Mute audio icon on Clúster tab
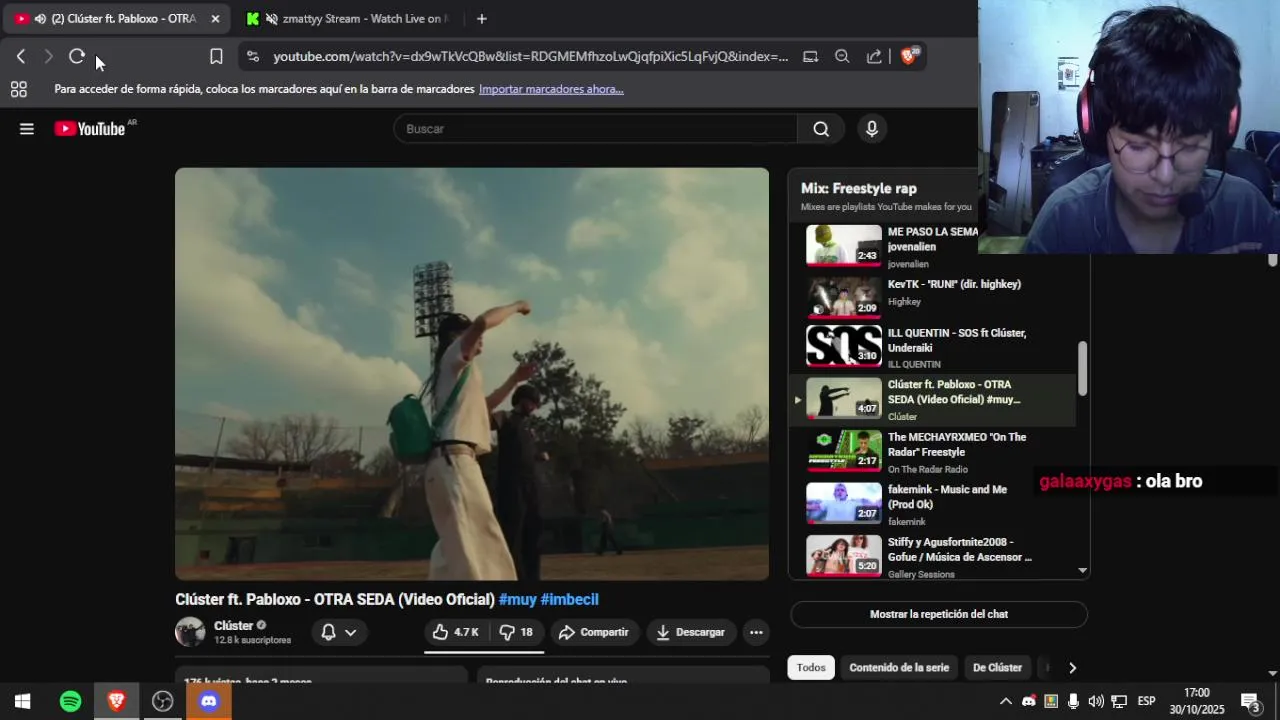Viewport: 1280px width, 720px height. 40,19
